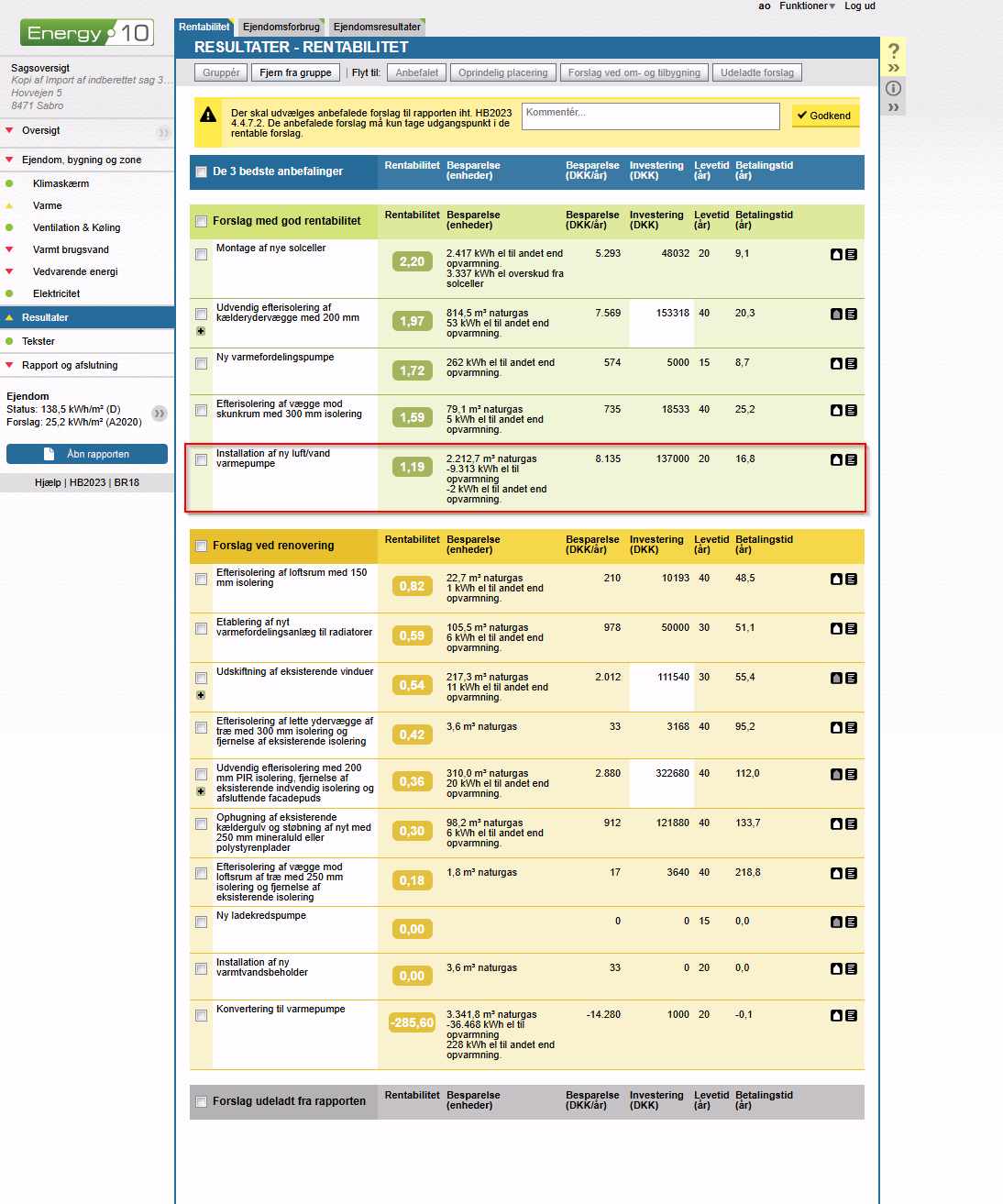Open the text document icon for Ny varmefordelingspumpe
This screenshot has width=1003, height=1204.
pos(851,363)
